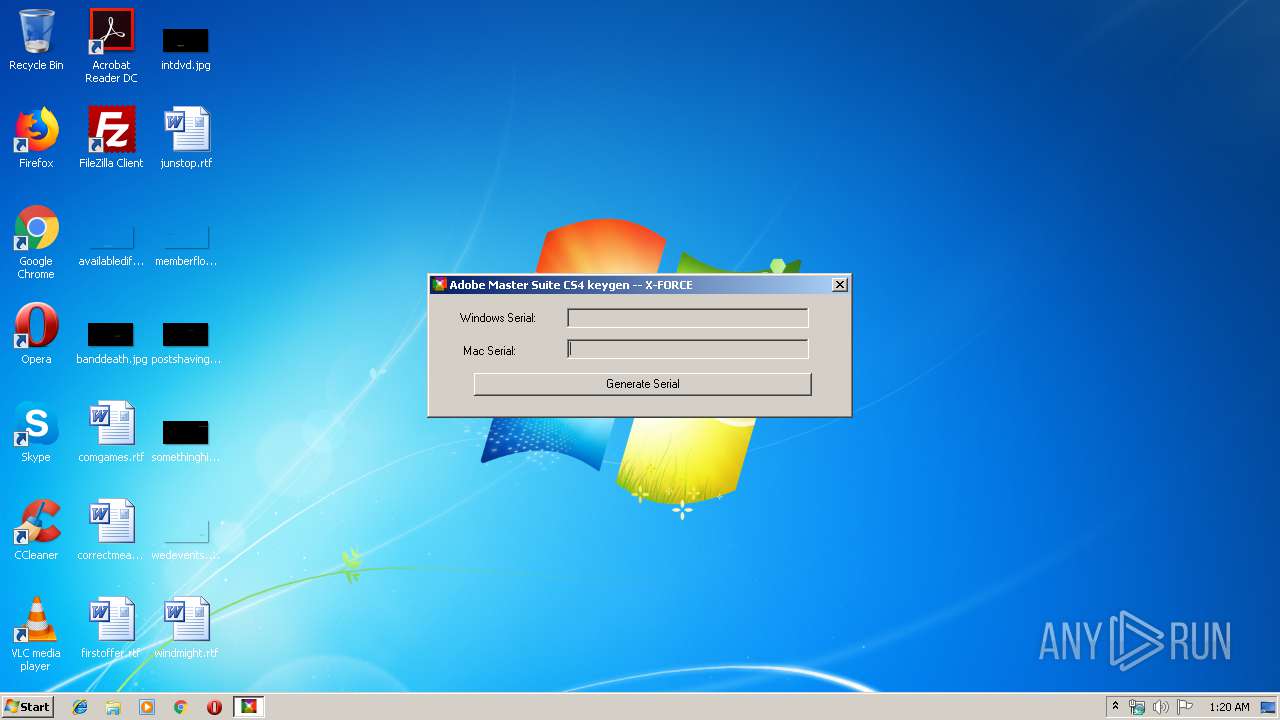Click the 1:20 AM taskbar clock

pyautogui.click(x=1229, y=707)
